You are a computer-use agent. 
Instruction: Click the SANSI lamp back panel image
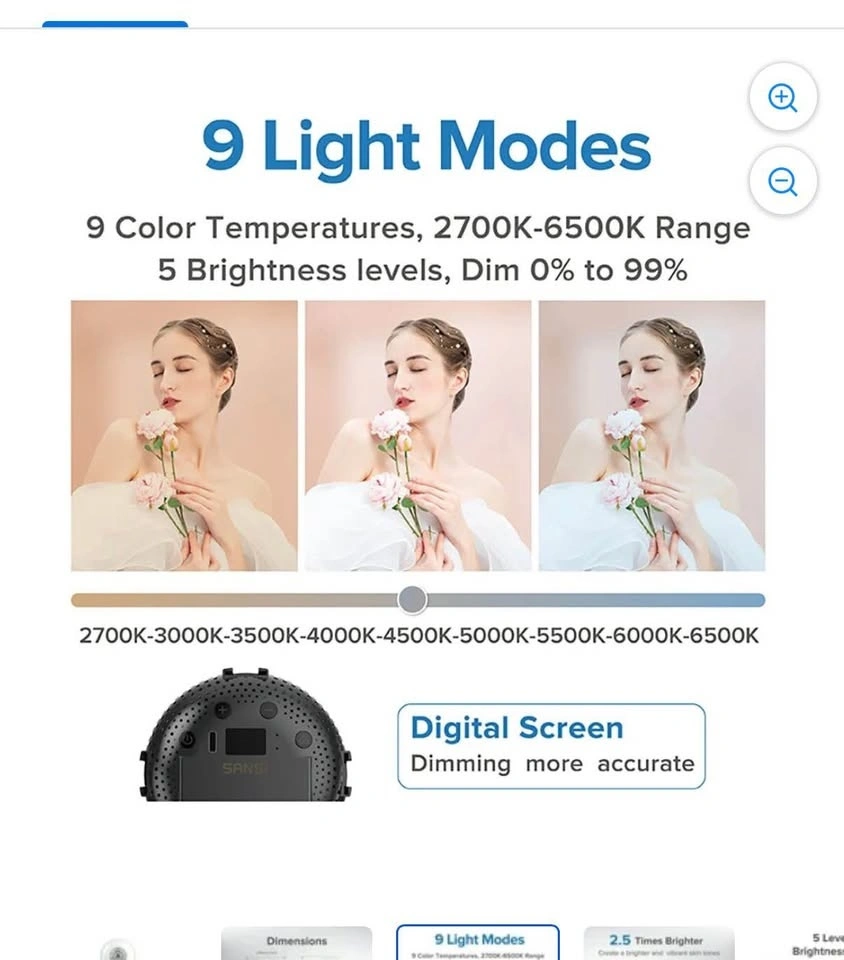[245, 735]
